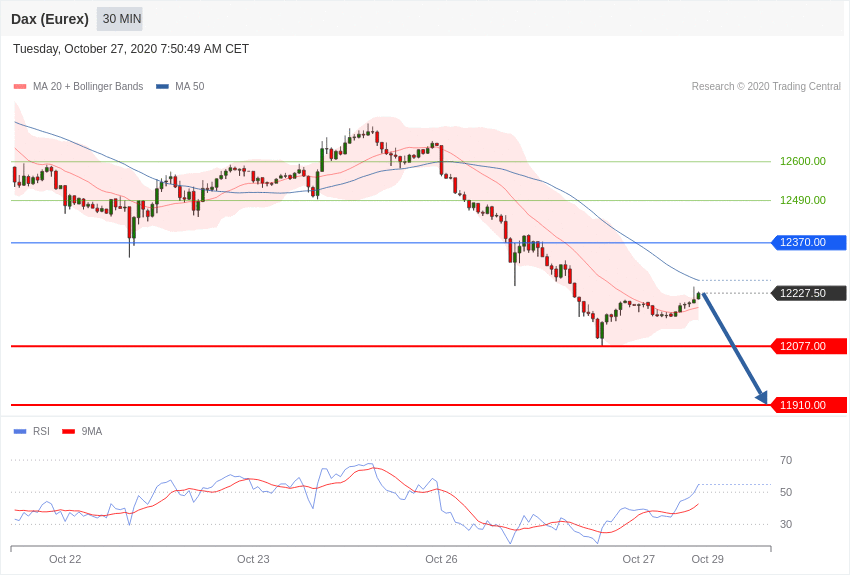Open the Research Trading Central copyright link
Screen dimensions: 850x576
tap(766, 87)
